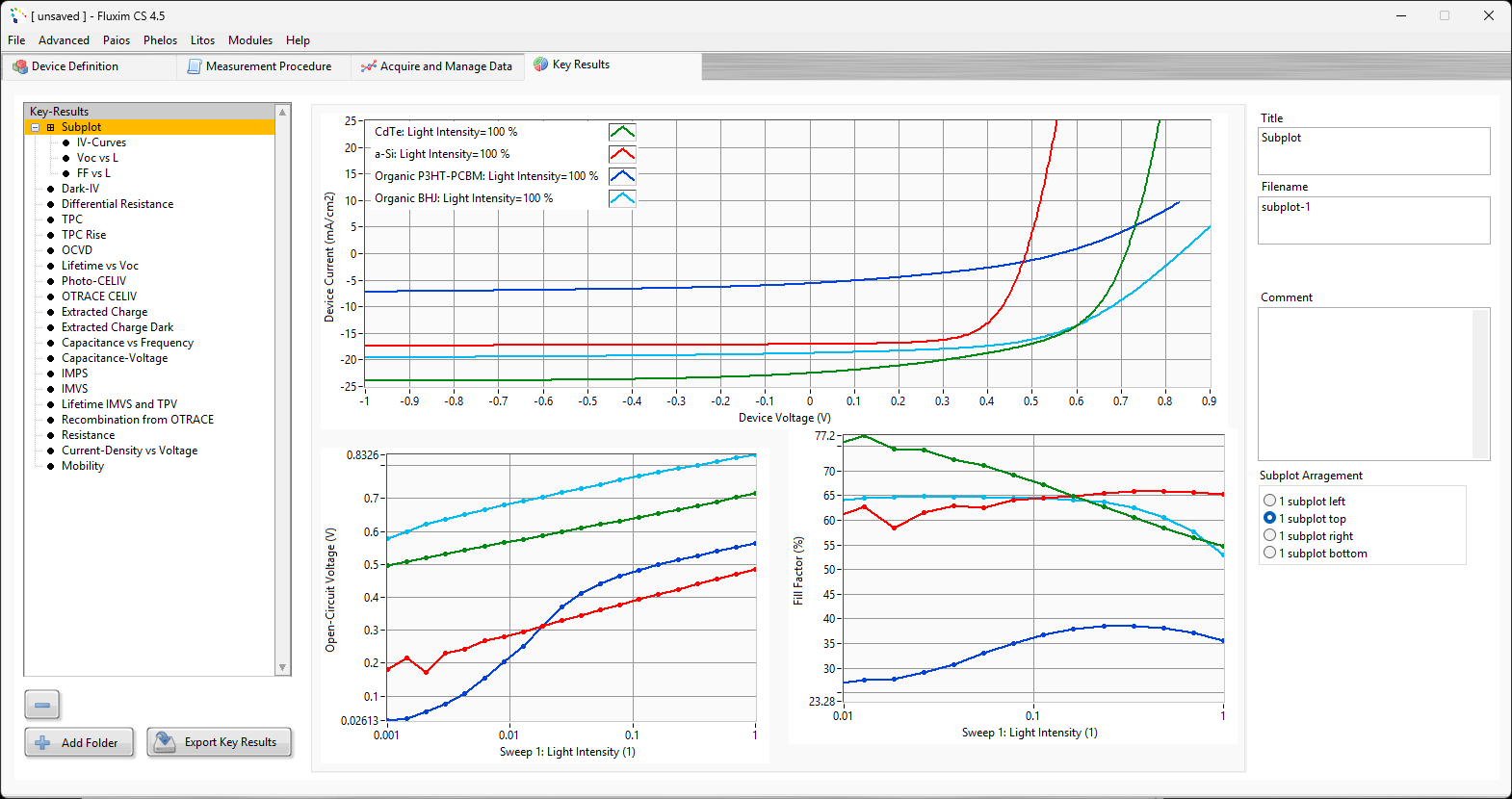Screen dimensions: 1512x799
Task: Choose 1 subplot bottom option
Action: [x=1270, y=553]
